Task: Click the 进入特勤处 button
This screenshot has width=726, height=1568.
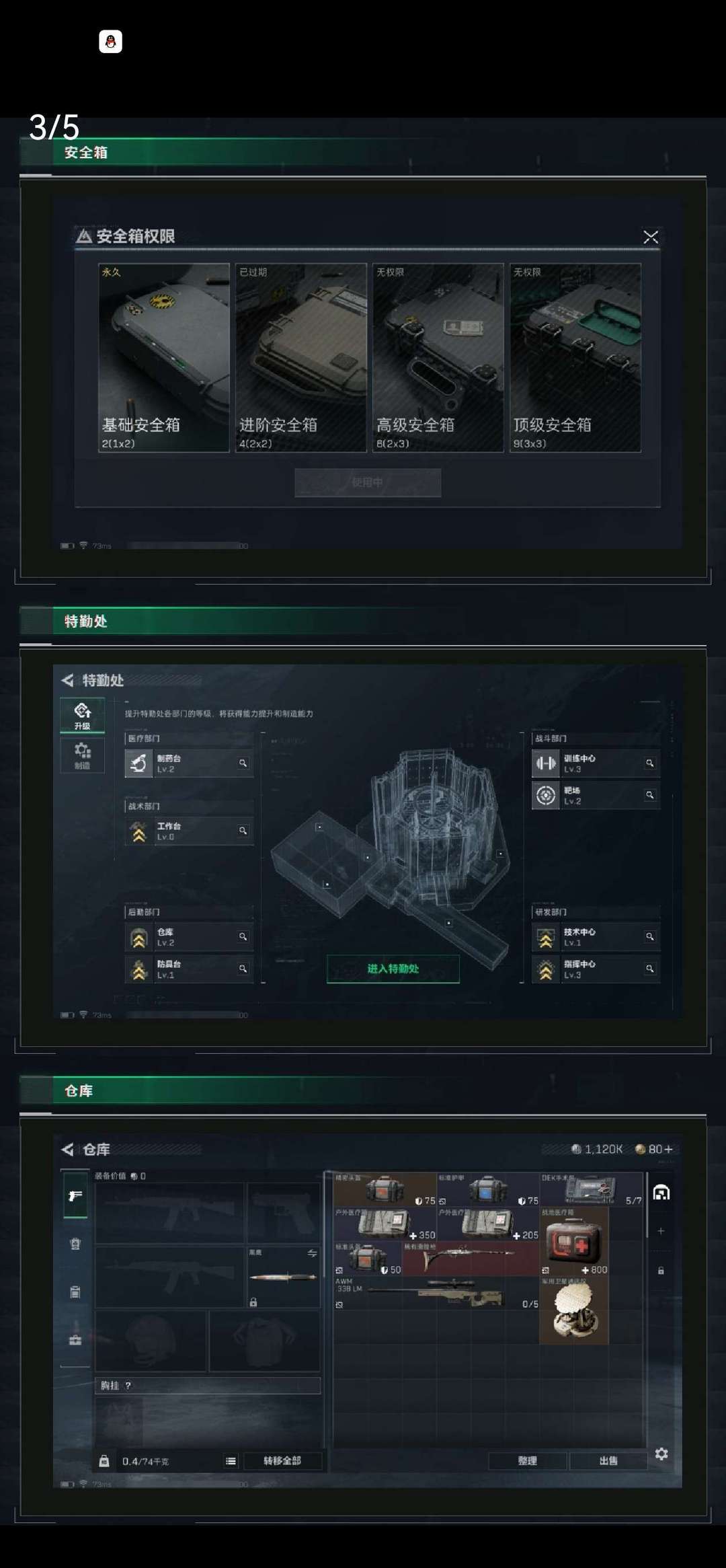Action: pos(393,969)
